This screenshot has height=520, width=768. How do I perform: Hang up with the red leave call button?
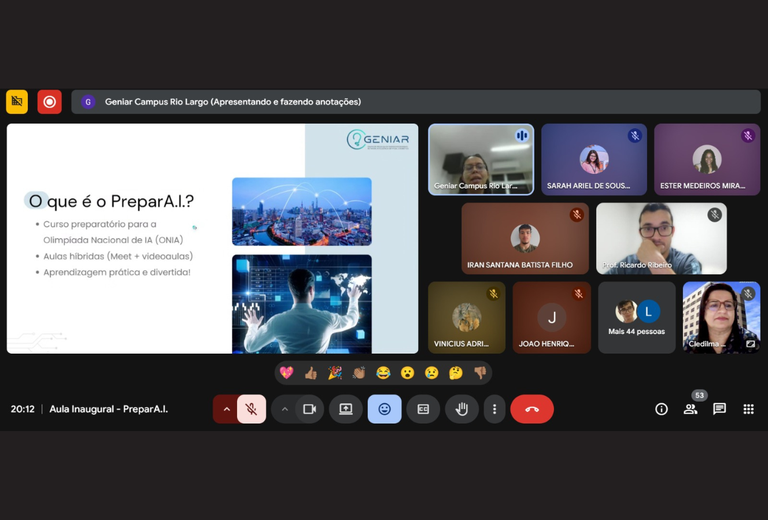(x=532, y=409)
